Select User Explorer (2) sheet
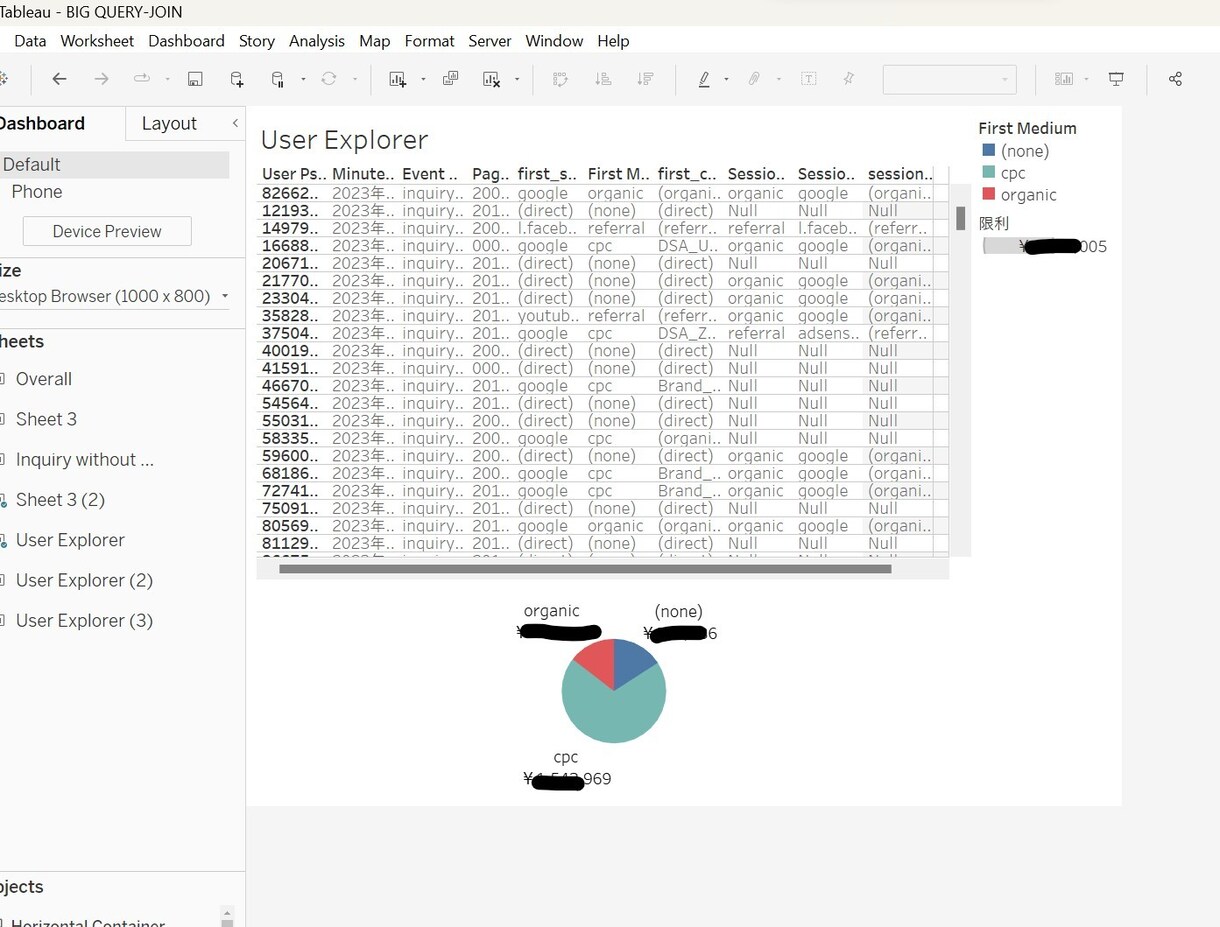This screenshot has width=1220, height=927. tap(84, 580)
